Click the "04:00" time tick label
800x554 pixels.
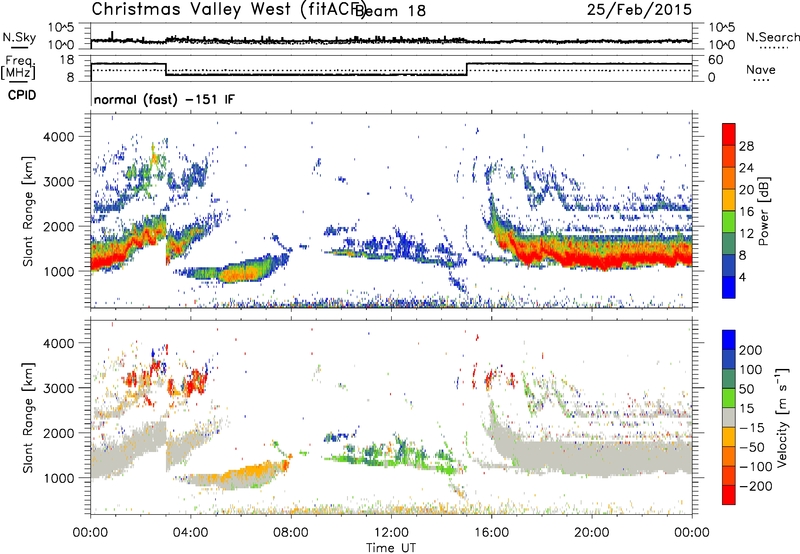191,533
